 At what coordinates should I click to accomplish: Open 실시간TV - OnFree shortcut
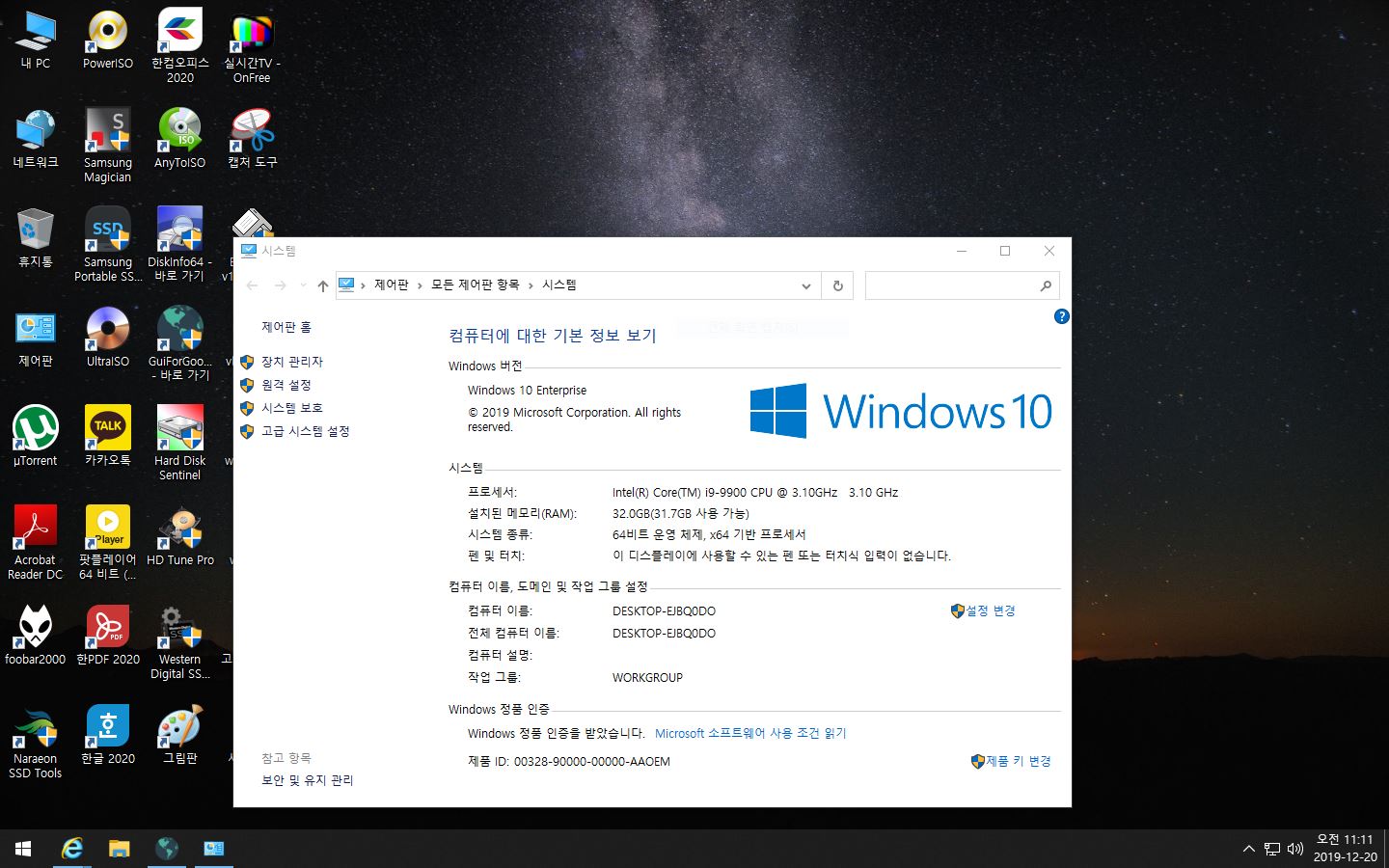[x=252, y=46]
